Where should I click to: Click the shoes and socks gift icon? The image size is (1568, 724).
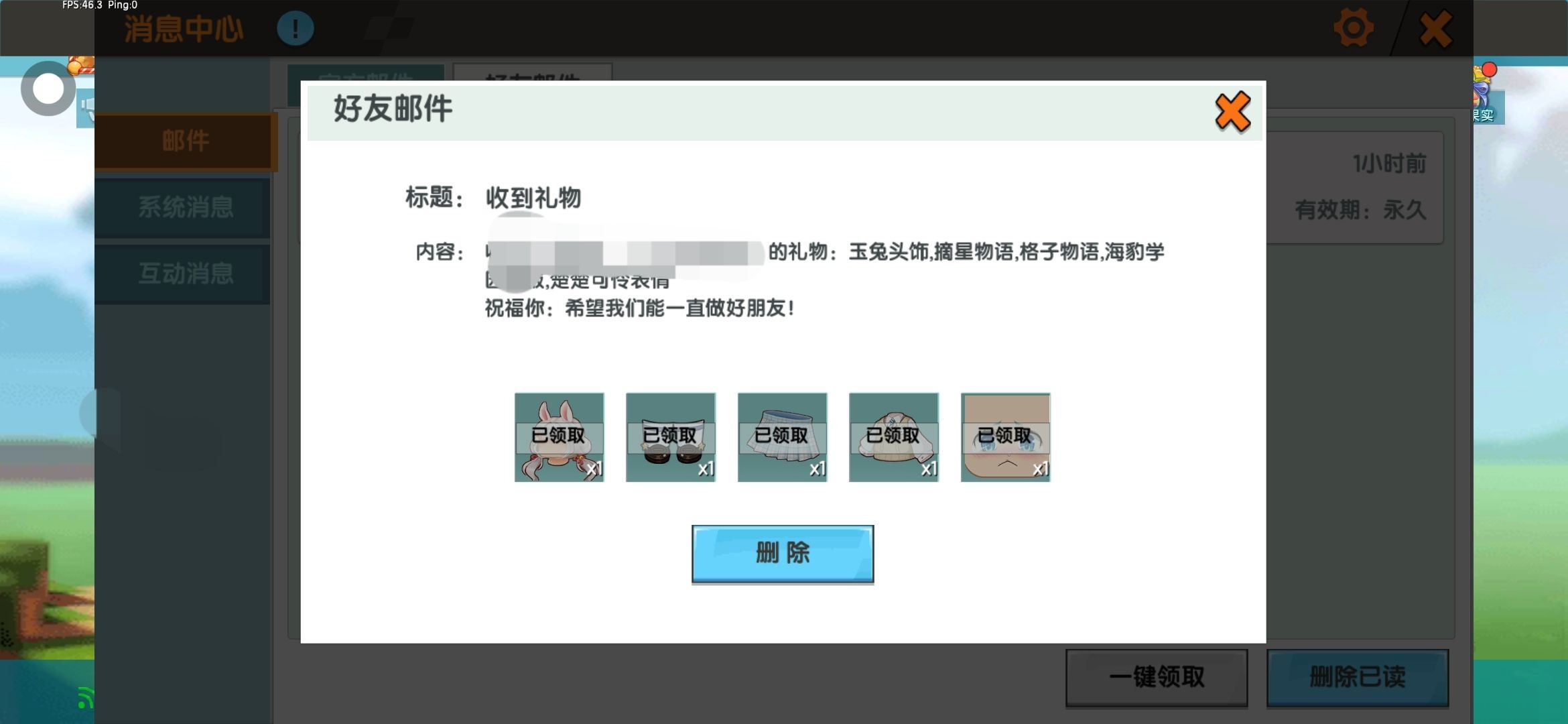(670, 437)
